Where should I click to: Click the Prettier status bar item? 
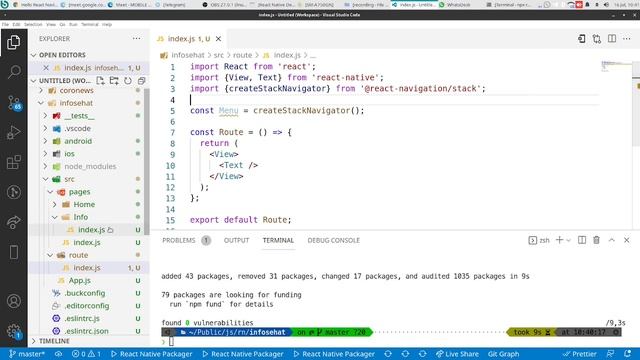580,354
